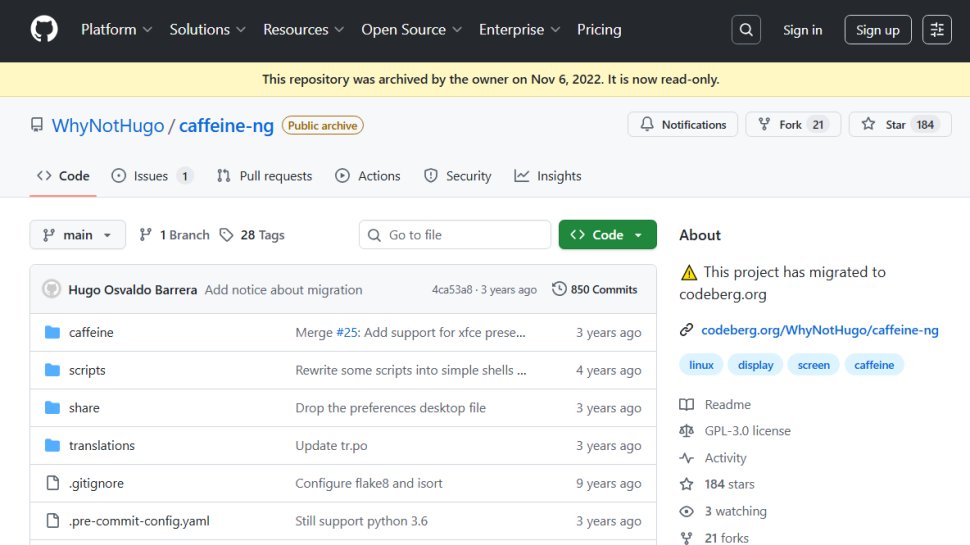Open commit hash 4ca53a8
Screen dimensions: 970x545
pyautogui.click(x=452, y=290)
